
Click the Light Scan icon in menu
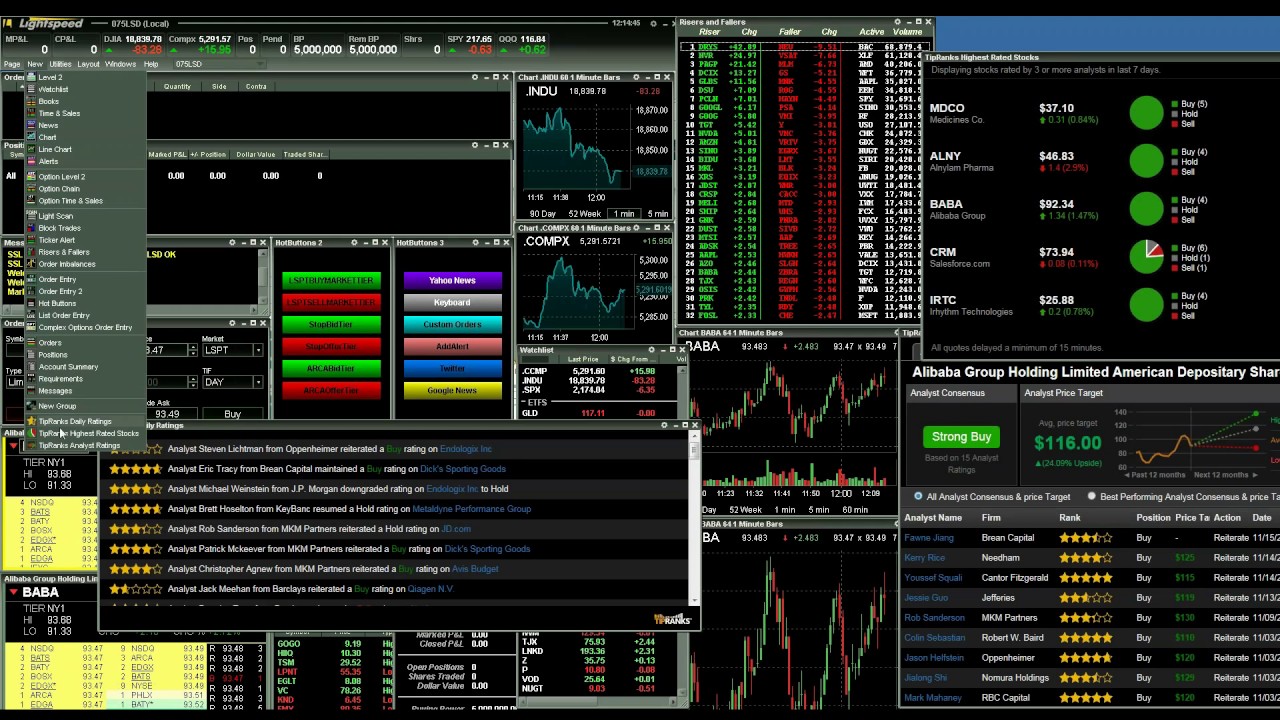click(31, 215)
